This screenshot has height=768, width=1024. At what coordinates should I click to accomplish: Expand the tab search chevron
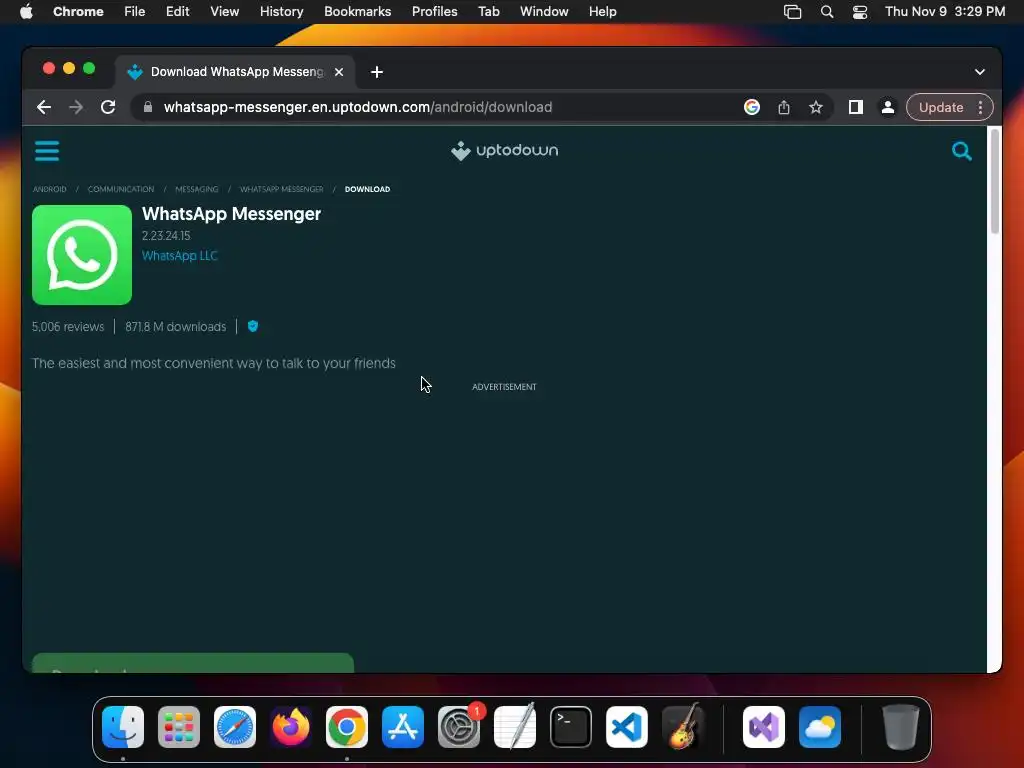980,72
